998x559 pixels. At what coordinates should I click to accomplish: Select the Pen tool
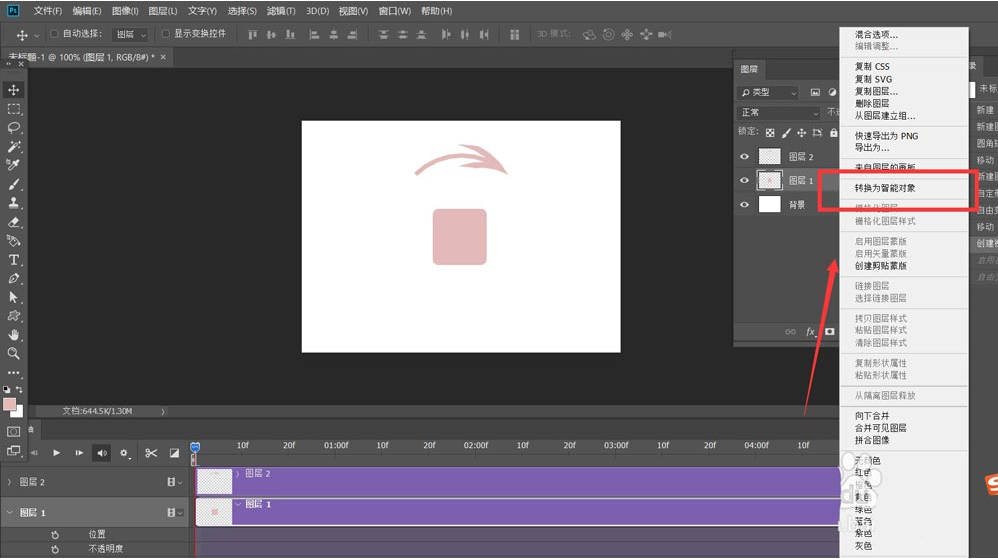tap(14, 278)
